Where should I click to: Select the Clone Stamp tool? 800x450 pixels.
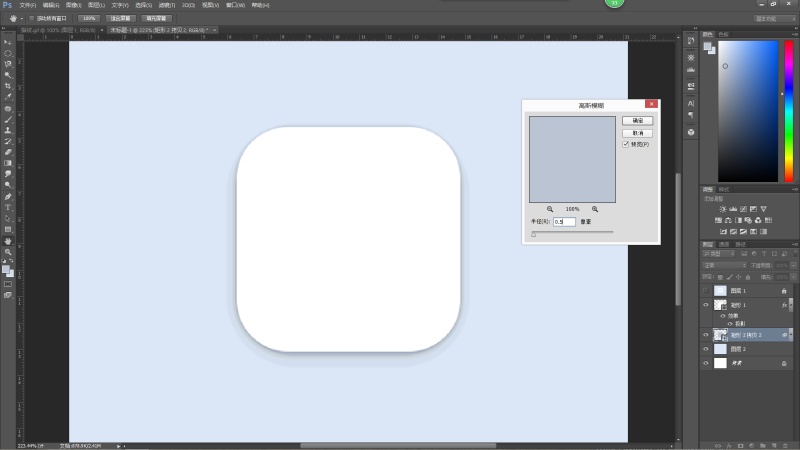tap(8, 131)
